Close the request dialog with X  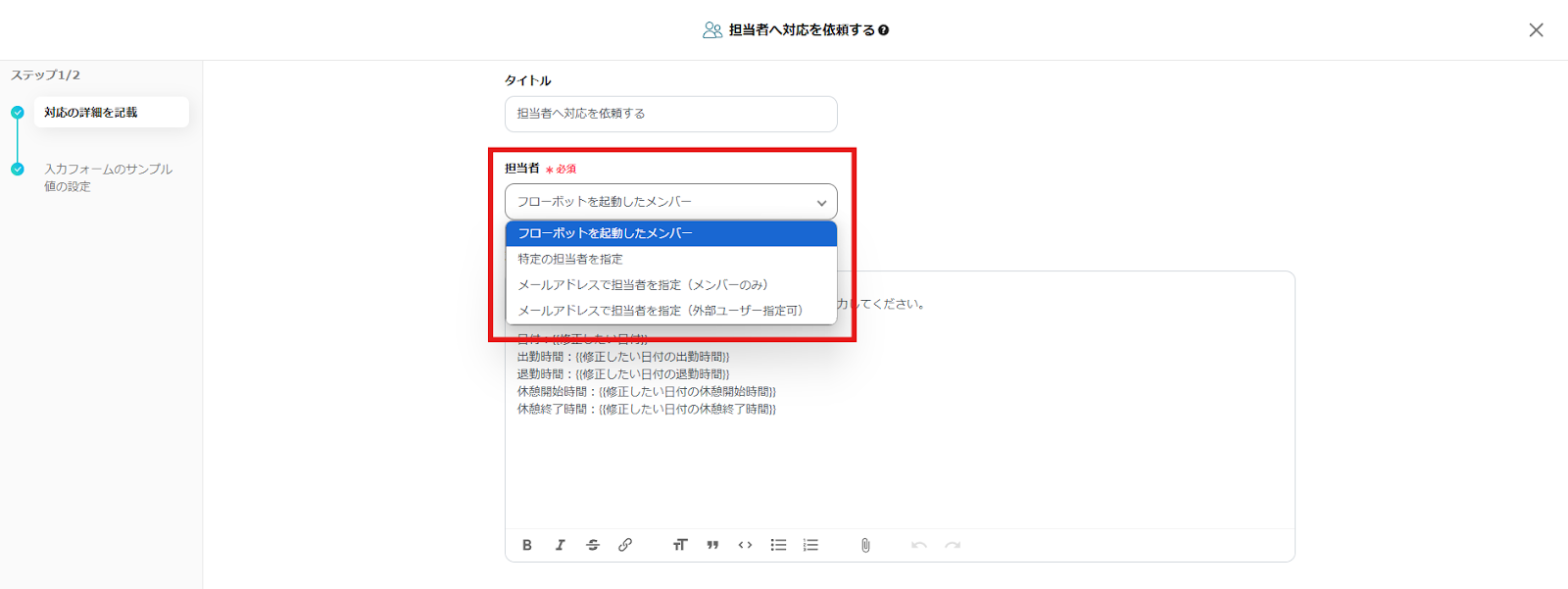click(x=1536, y=30)
